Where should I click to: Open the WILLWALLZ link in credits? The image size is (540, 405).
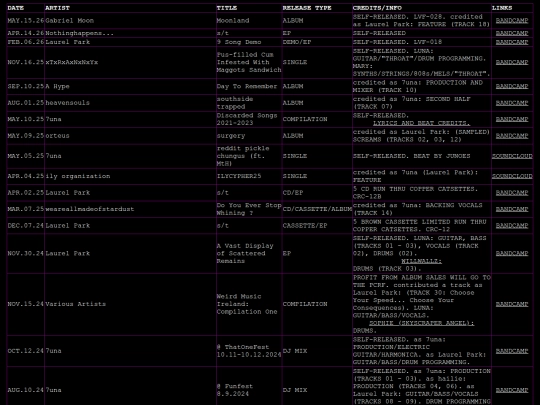coord(422,261)
